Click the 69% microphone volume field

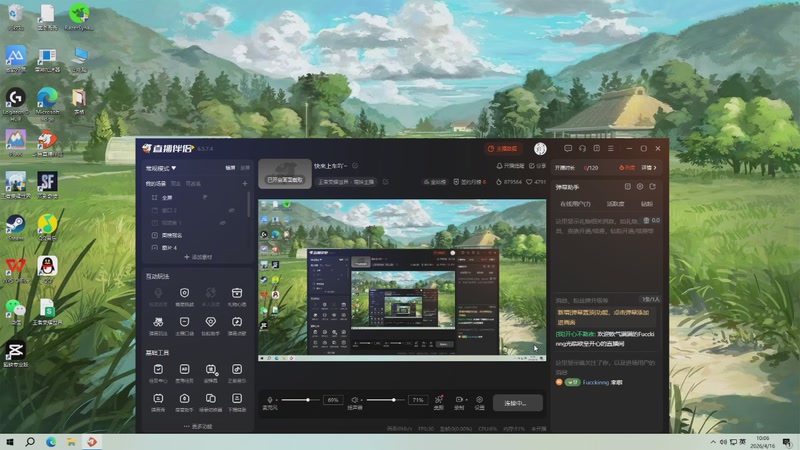pos(333,400)
